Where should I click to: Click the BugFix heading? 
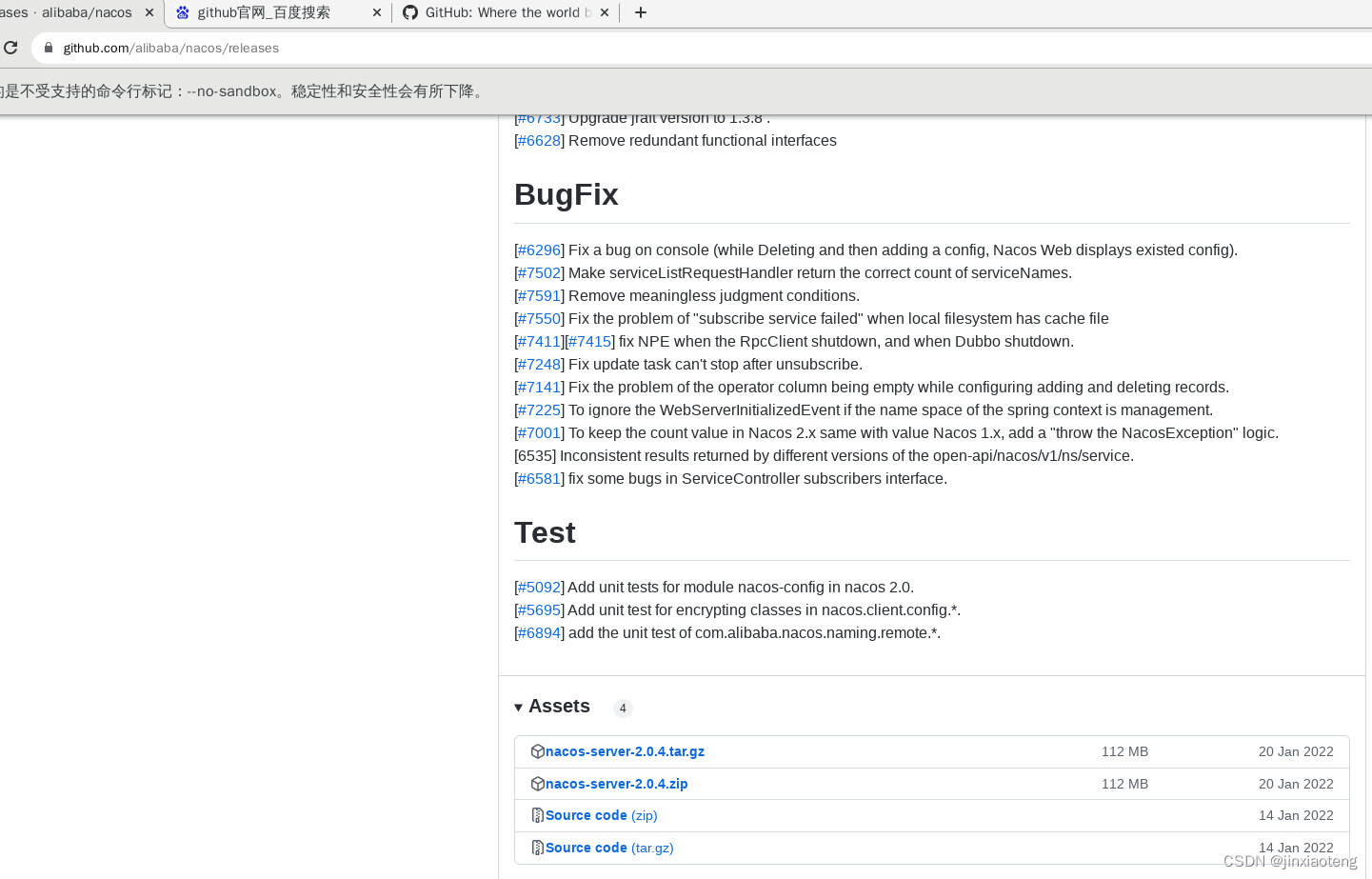[567, 194]
